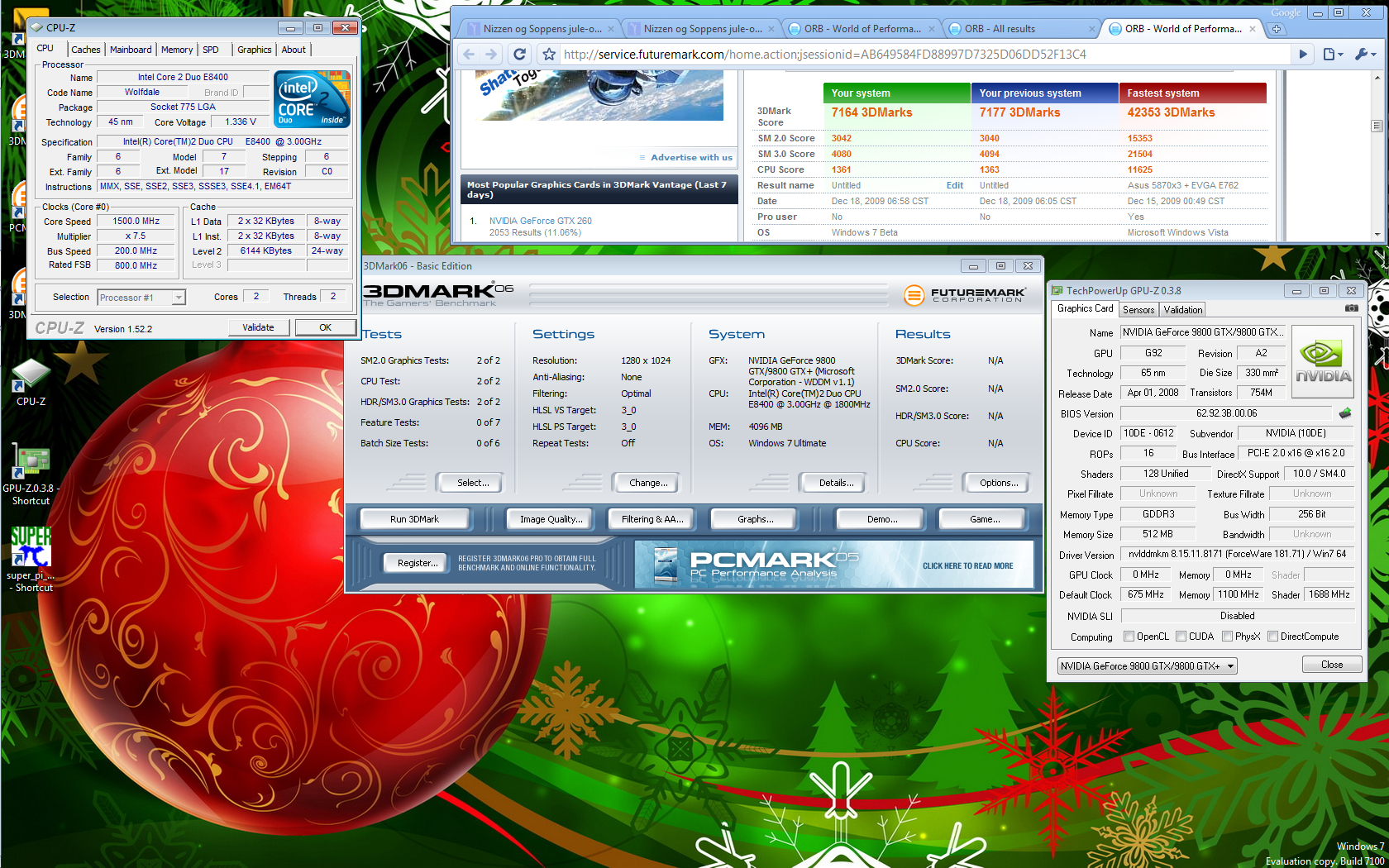Click the NVIDIA logo in GPU-Z
The height and width of the screenshot is (868, 1389).
pyautogui.click(x=1322, y=361)
